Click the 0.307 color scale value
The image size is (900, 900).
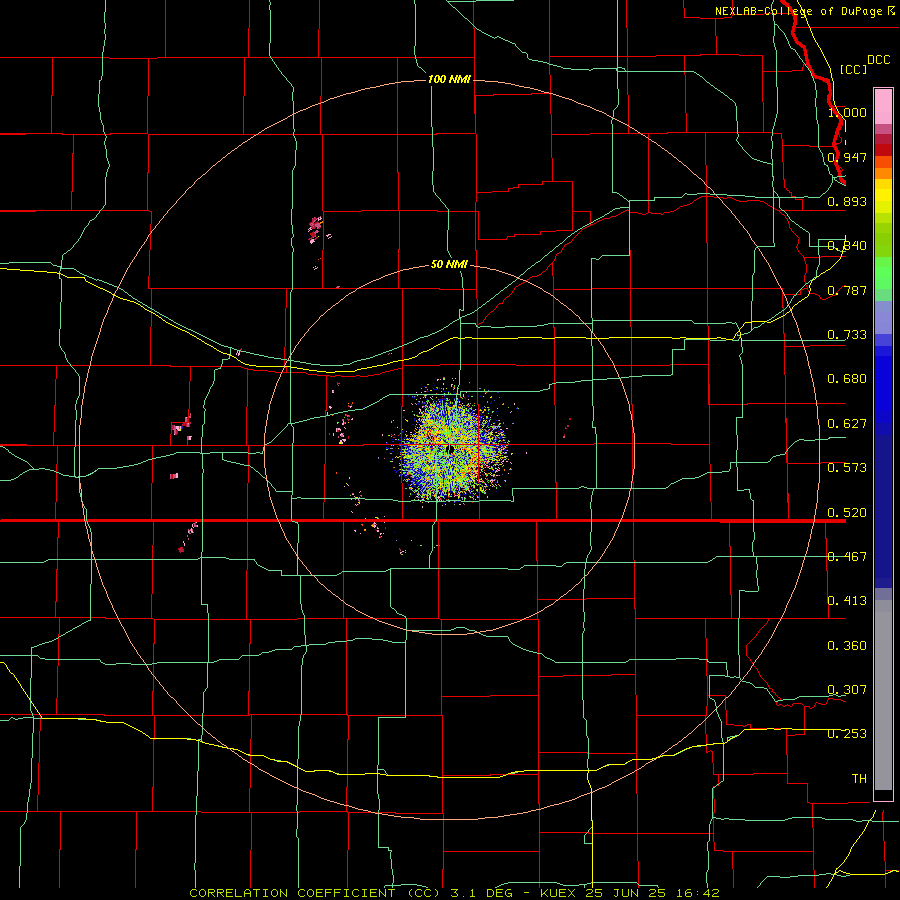point(847,690)
